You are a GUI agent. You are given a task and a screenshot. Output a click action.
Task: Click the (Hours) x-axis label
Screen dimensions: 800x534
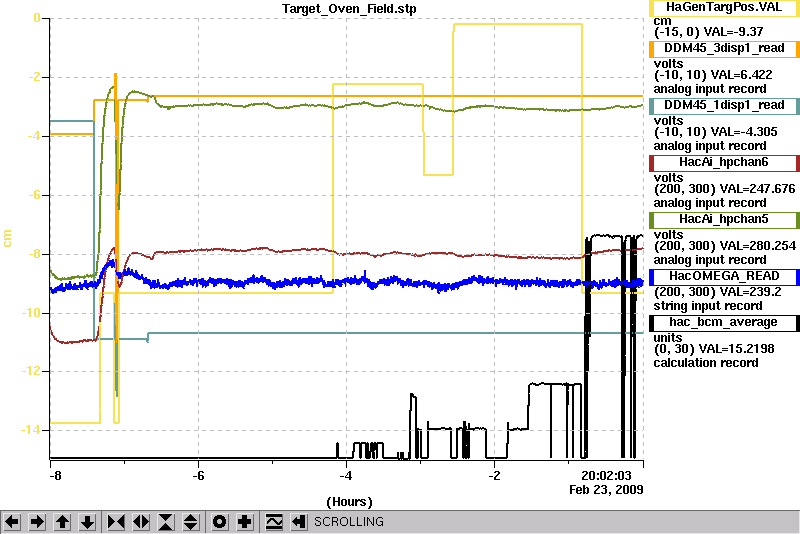[349, 502]
